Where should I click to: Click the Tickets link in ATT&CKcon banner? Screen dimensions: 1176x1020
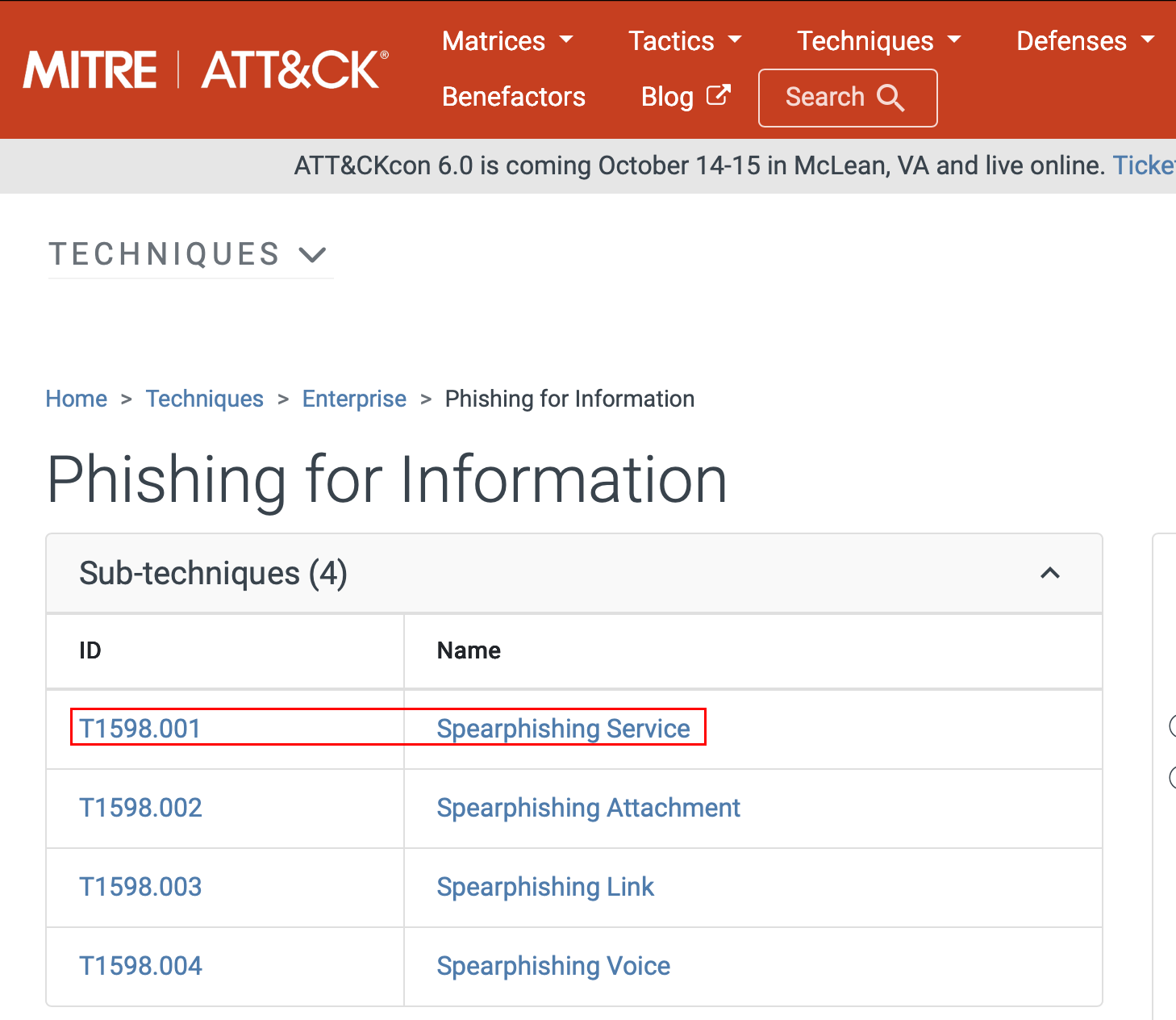click(x=1144, y=165)
